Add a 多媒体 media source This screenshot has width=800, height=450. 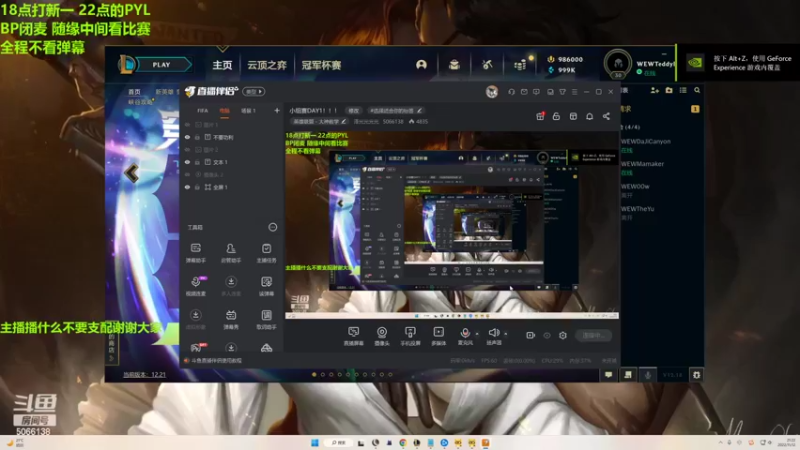tap(438, 336)
